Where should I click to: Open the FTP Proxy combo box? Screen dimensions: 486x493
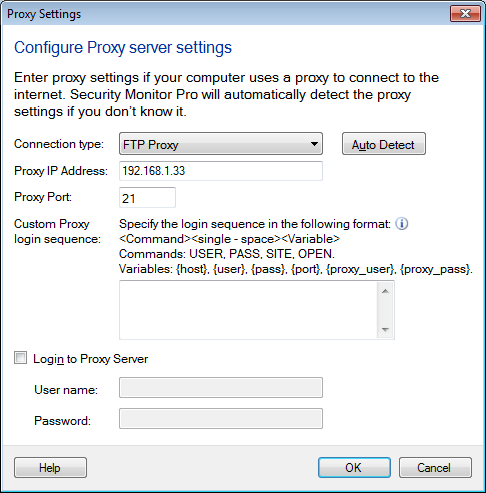221,144
